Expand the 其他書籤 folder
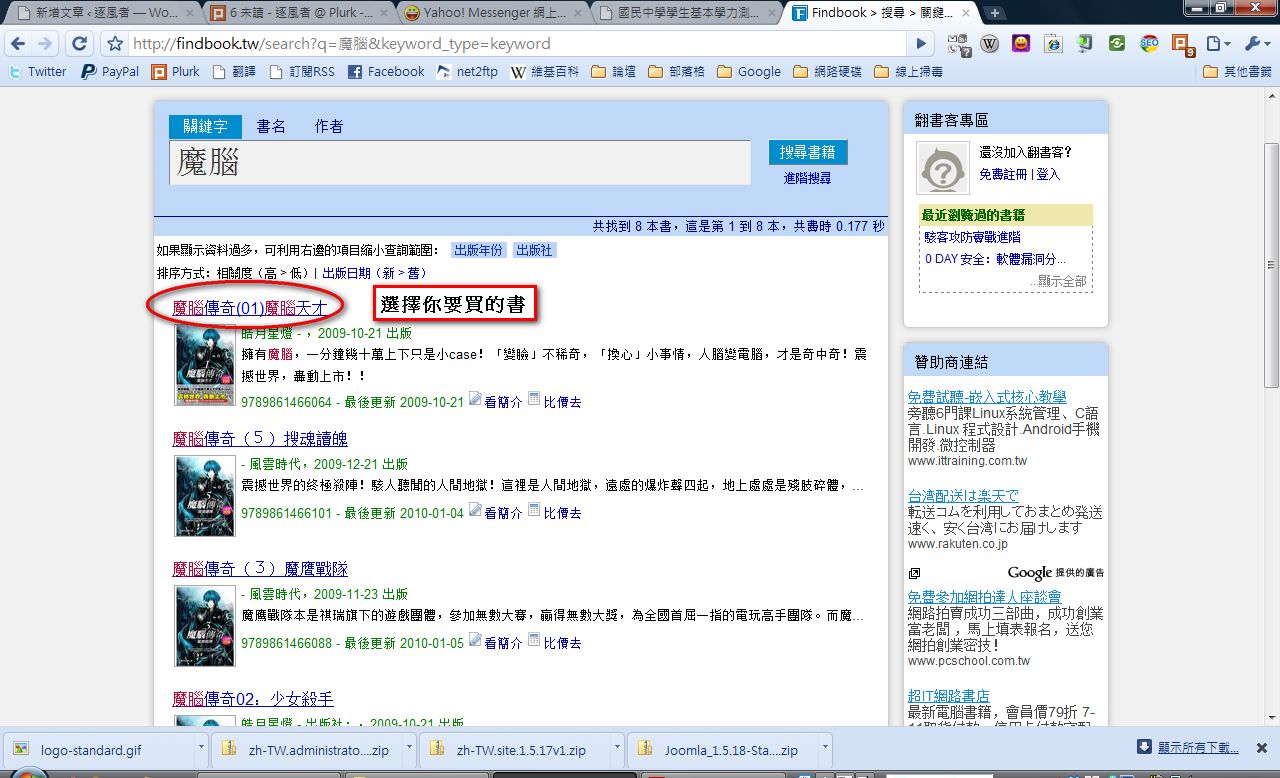Image resolution: width=1280 pixels, height=778 pixels. pyautogui.click(x=1238, y=72)
